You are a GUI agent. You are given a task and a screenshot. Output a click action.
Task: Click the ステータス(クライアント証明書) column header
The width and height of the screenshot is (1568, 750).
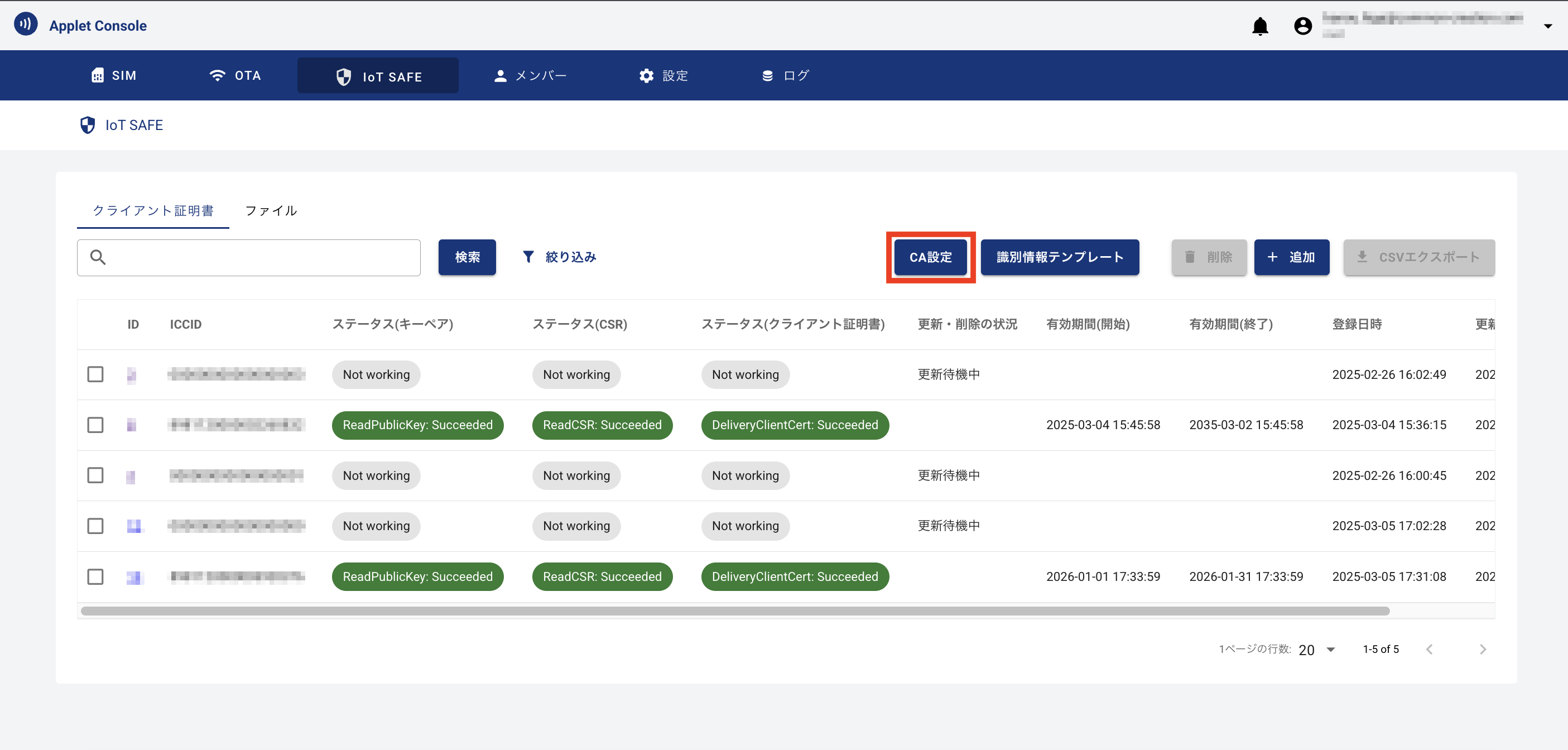tap(792, 324)
